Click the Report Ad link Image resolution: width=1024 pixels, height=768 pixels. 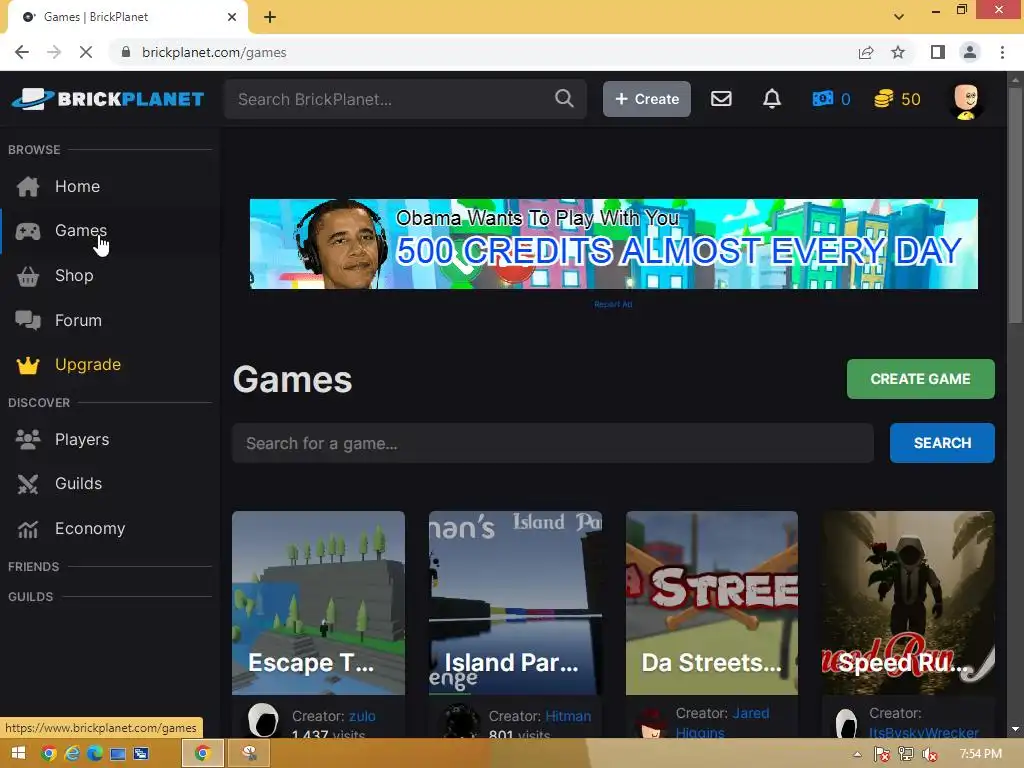point(613,304)
